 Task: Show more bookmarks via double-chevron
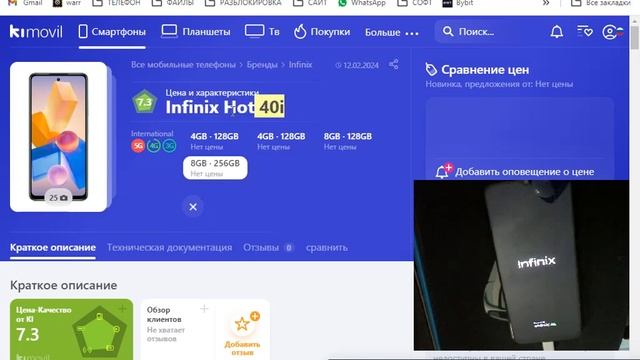(x=546, y=3)
